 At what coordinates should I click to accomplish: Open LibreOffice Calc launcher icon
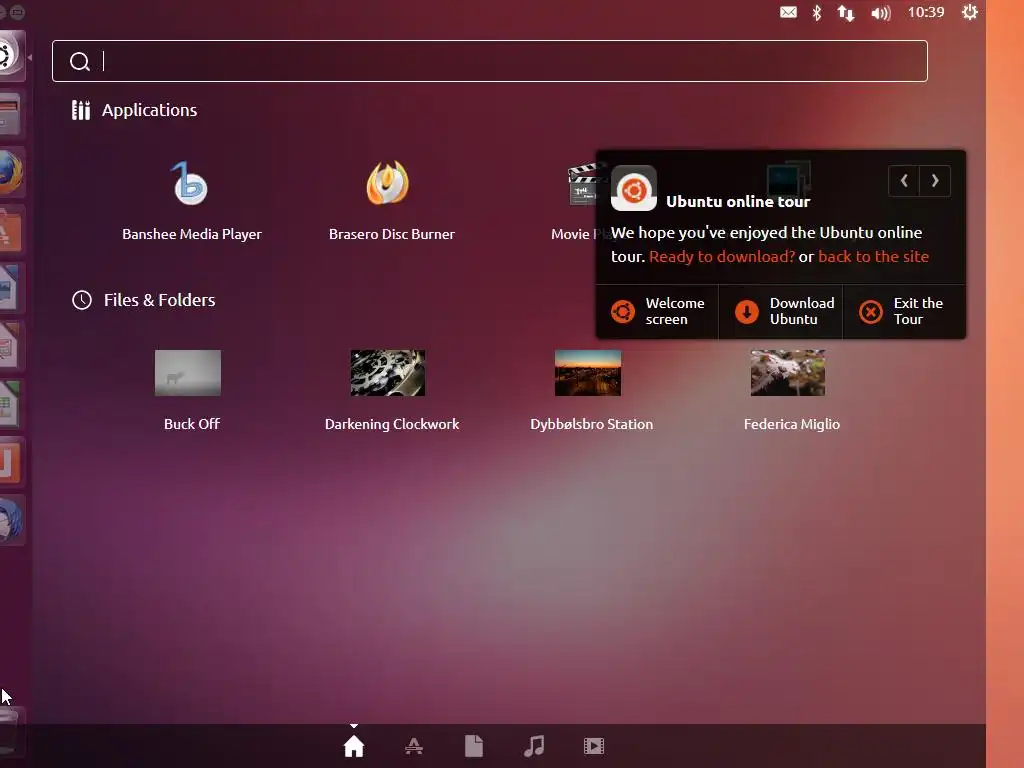click(10, 404)
